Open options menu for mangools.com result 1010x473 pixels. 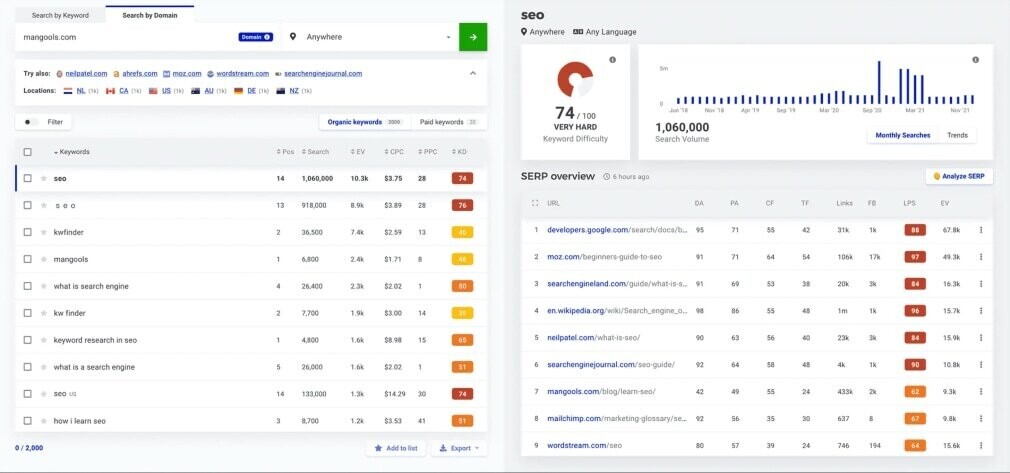(x=981, y=391)
